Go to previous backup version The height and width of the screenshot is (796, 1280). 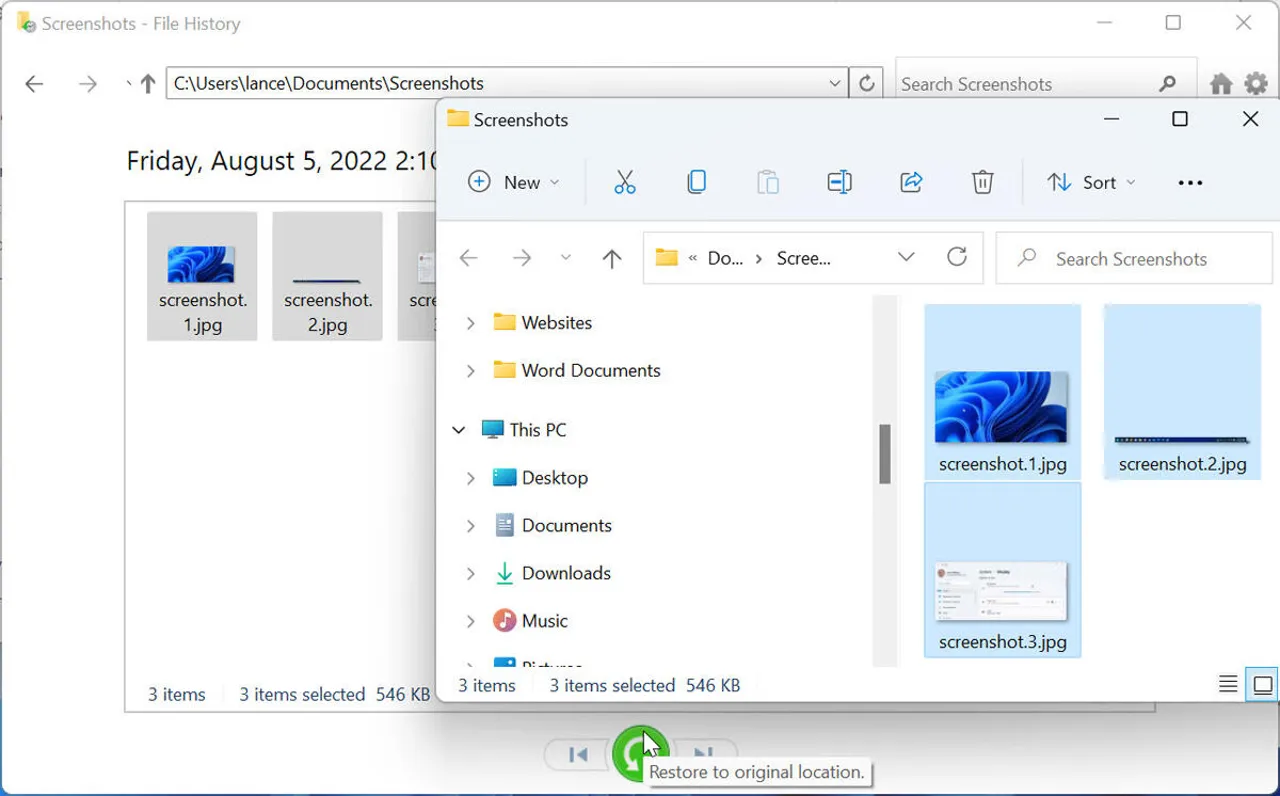click(x=578, y=755)
